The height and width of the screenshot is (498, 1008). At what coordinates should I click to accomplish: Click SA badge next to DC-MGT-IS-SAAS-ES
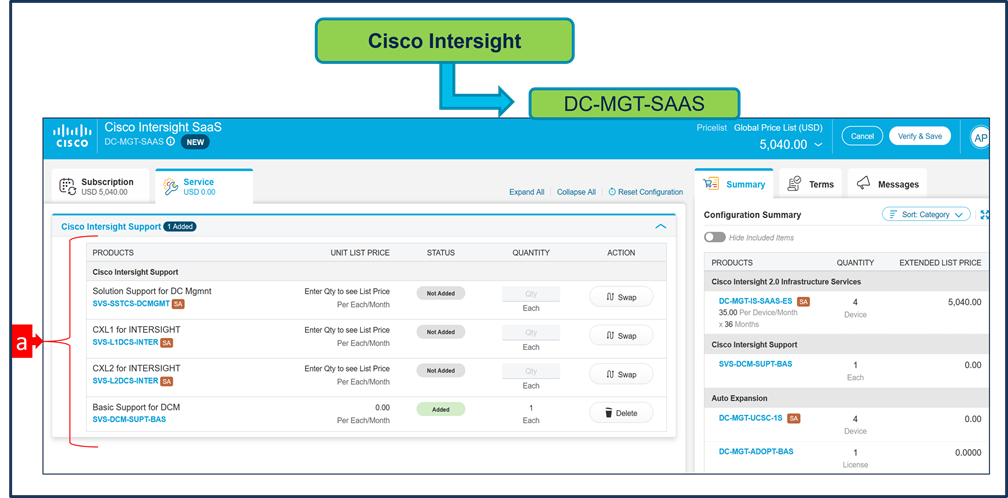click(804, 301)
